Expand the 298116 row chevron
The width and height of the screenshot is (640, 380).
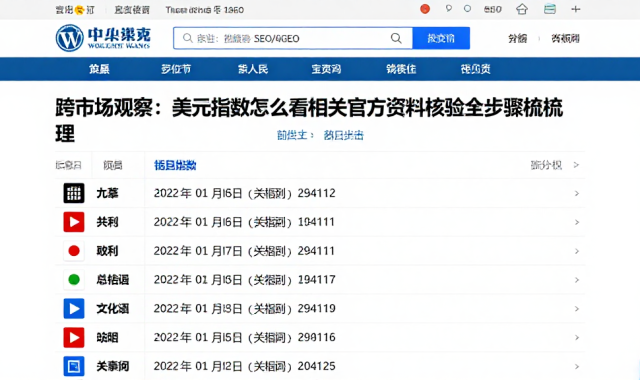pyautogui.click(x=577, y=338)
